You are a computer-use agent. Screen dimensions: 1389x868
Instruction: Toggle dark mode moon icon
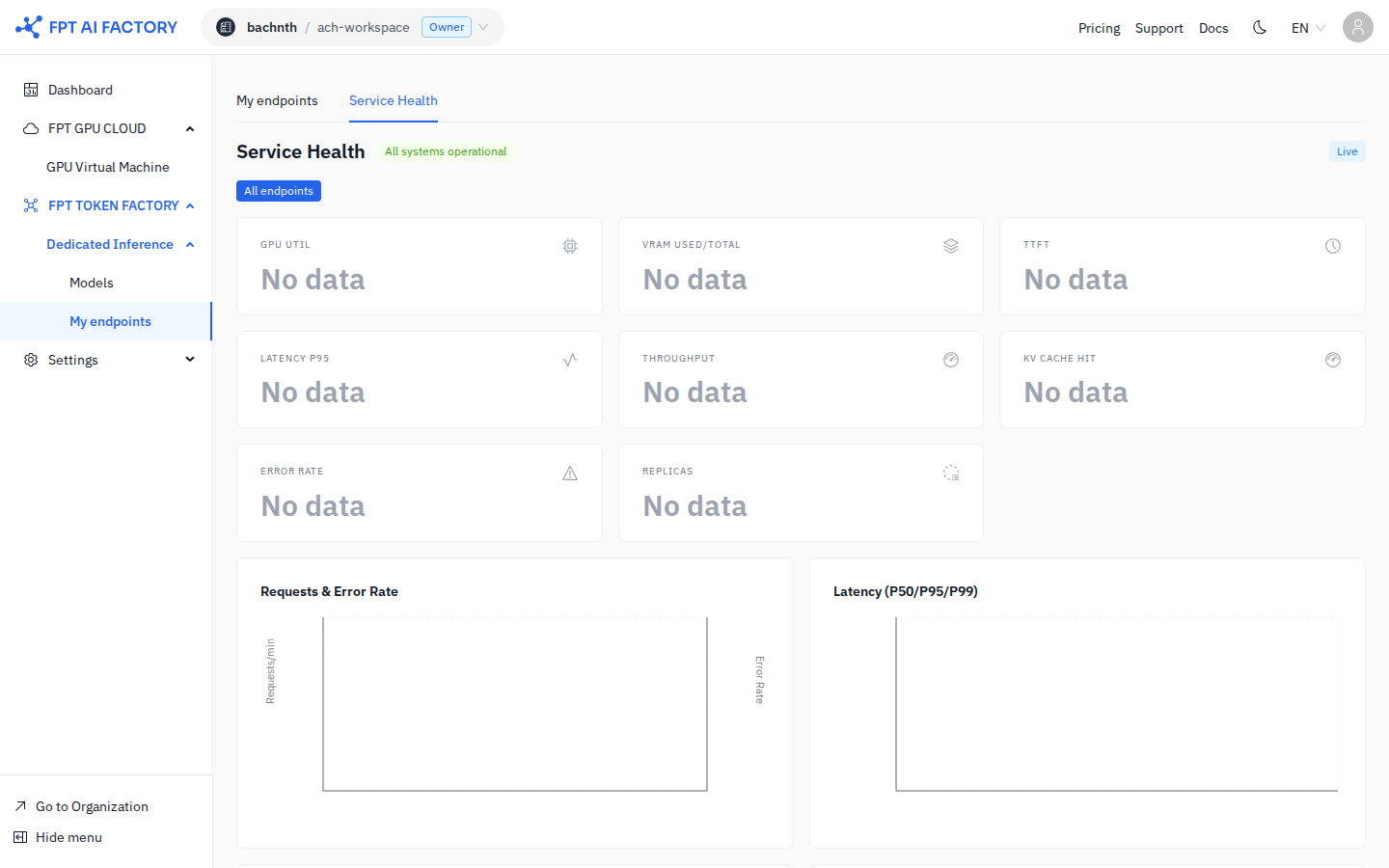coord(1260,27)
